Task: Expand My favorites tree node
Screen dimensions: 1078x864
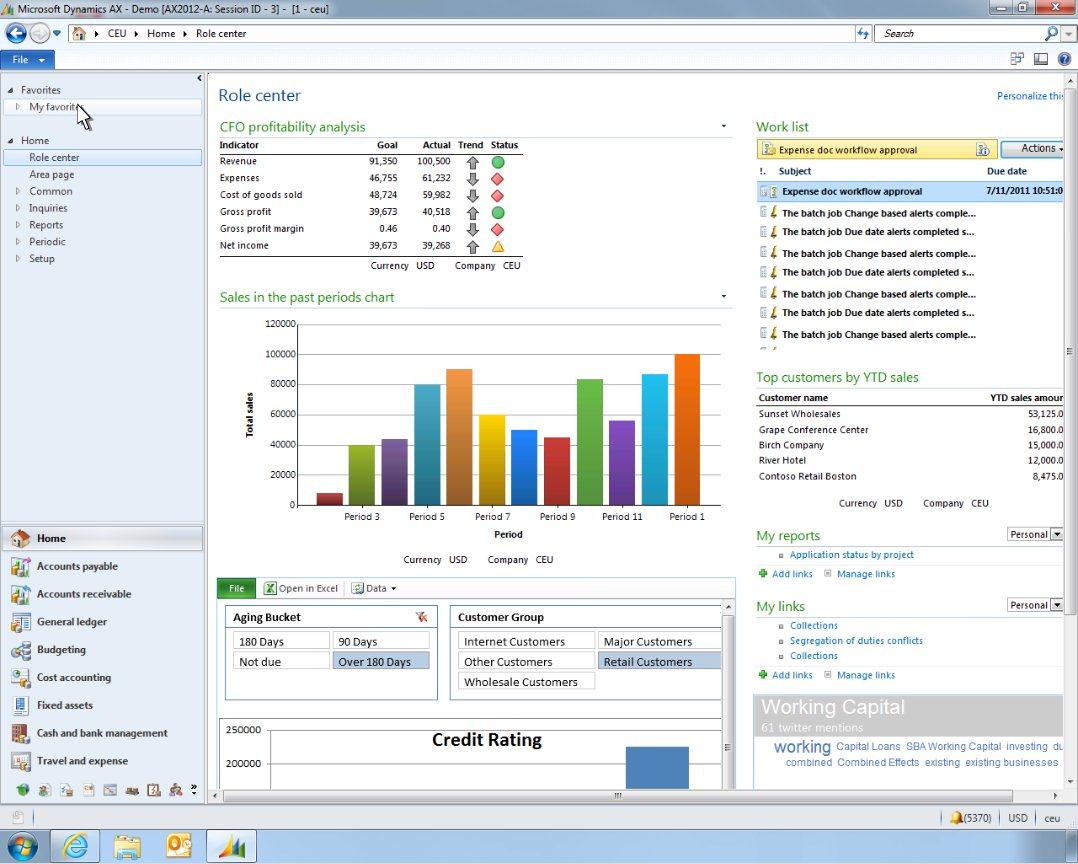Action: coord(18,107)
